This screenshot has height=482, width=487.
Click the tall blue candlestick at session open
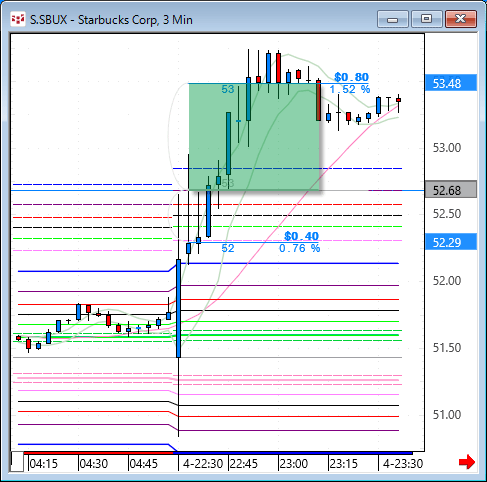179,308
